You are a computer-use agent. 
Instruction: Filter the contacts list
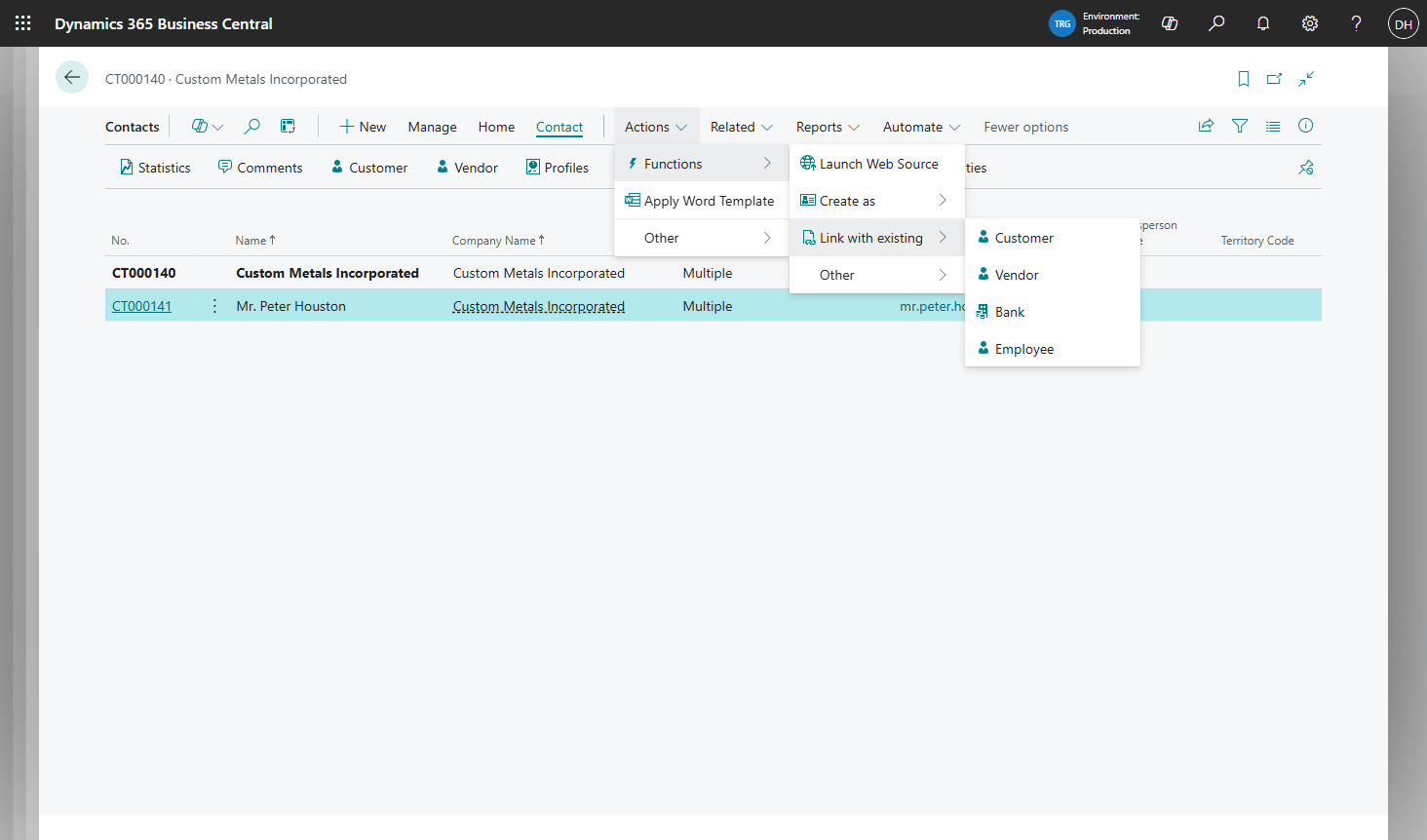(x=1239, y=126)
